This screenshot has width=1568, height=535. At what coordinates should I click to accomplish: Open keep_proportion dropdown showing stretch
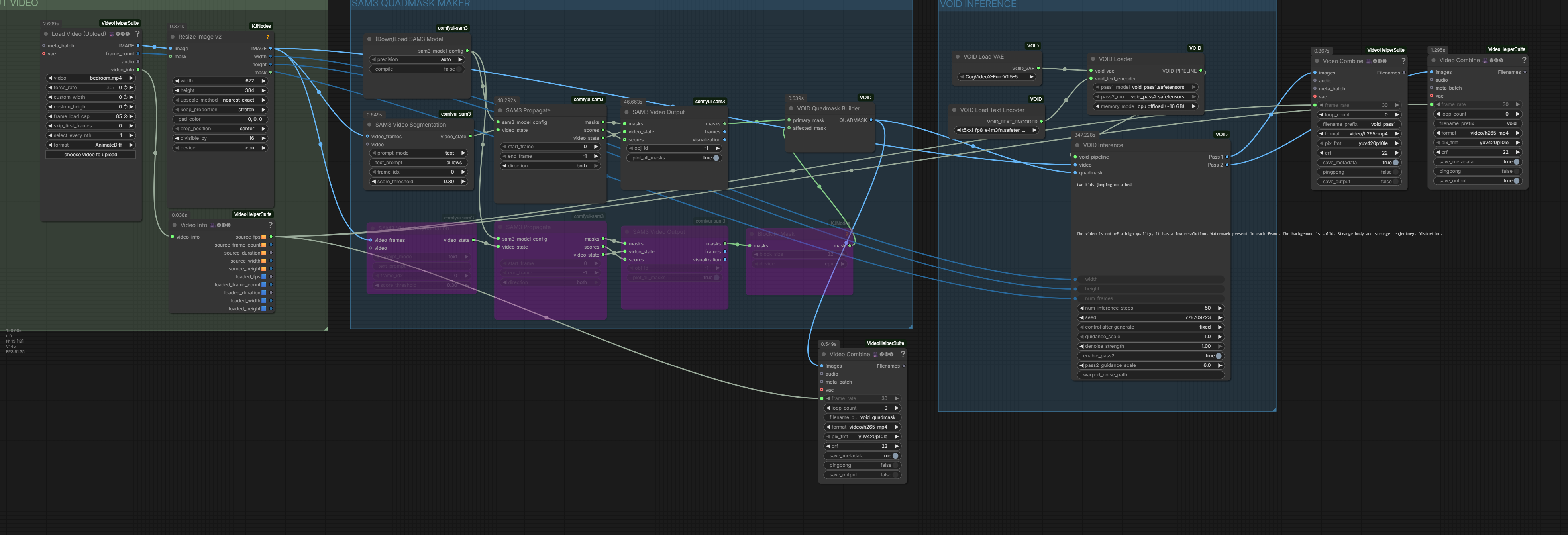(x=220, y=110)
